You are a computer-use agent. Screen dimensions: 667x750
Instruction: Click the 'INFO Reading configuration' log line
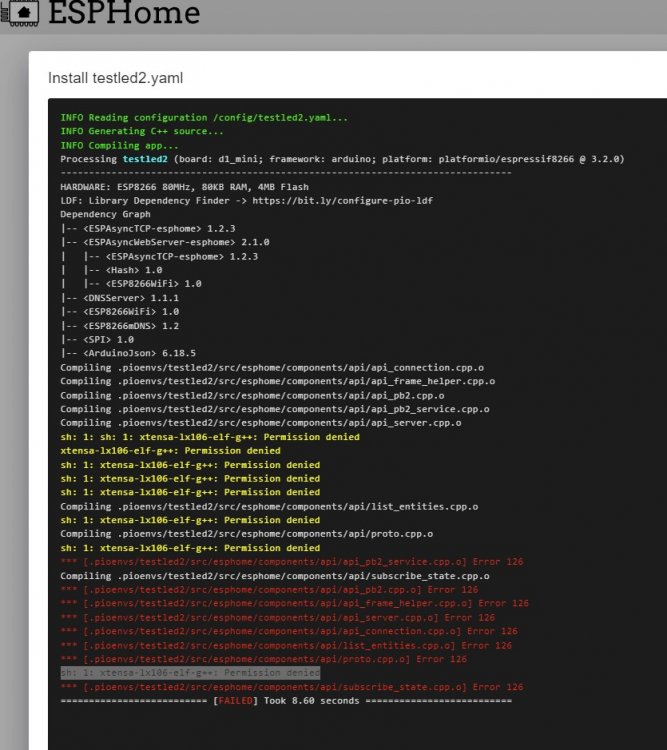(x=204, y=118)
